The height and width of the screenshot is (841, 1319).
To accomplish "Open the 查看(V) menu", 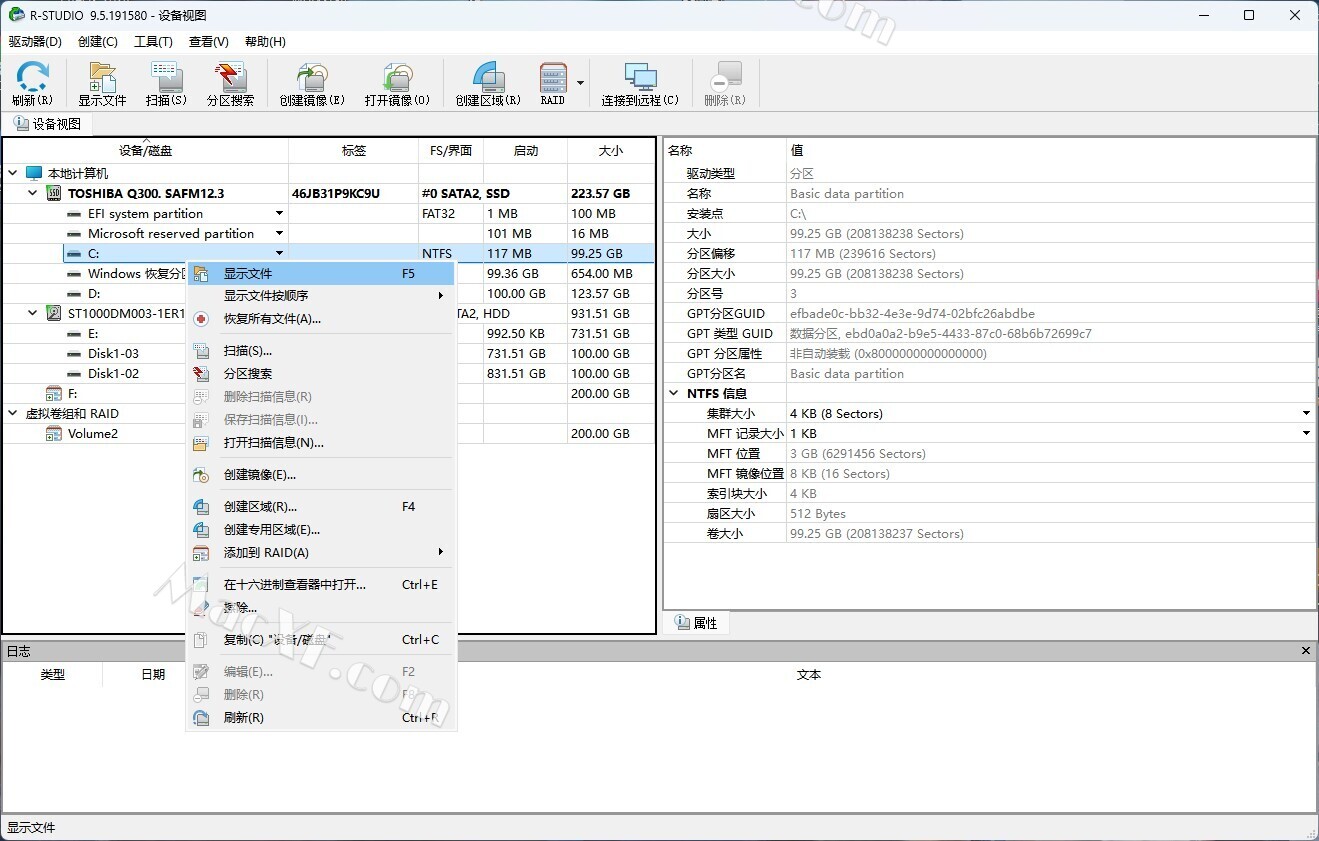I will point(209,41).
